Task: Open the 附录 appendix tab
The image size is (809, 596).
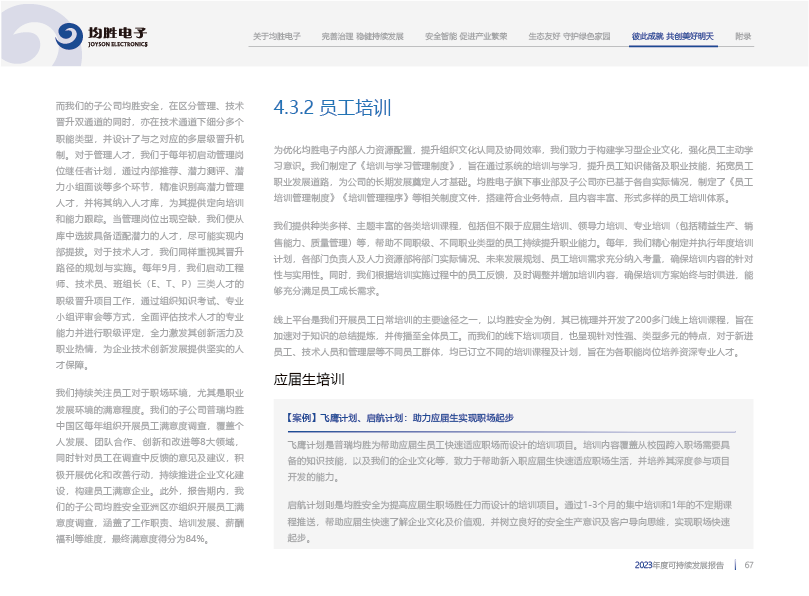Action: (743, 36)
